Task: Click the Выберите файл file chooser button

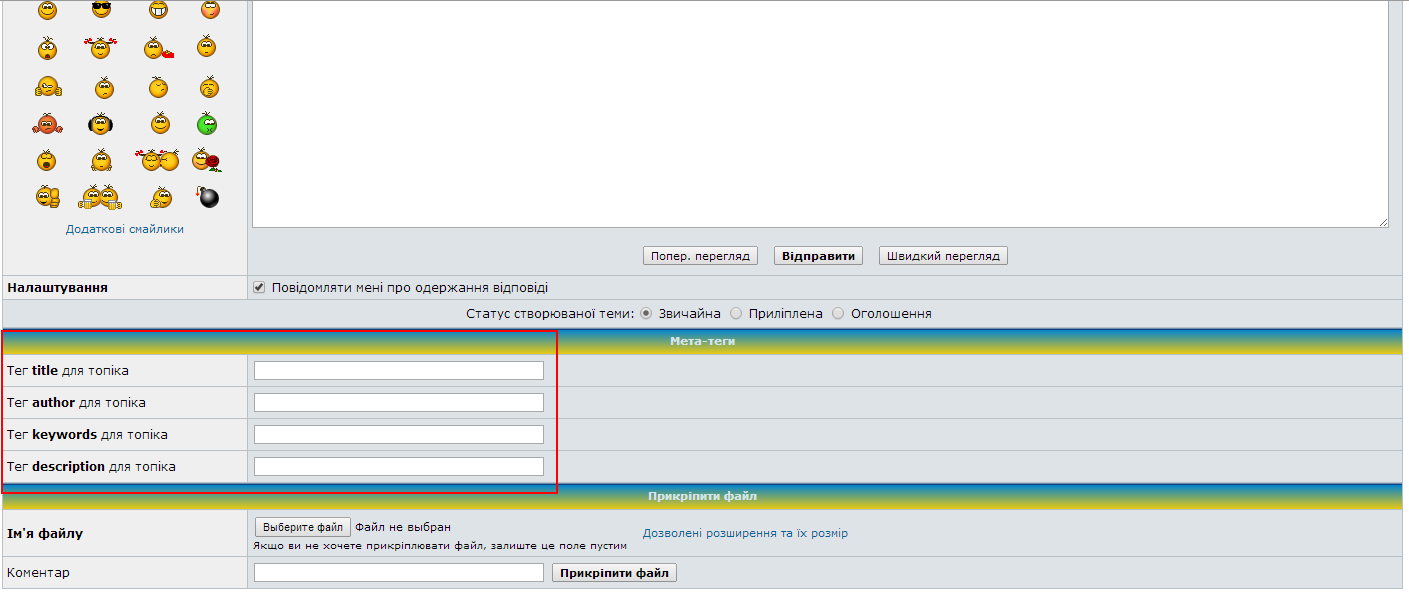Action: tap(303, 527)
